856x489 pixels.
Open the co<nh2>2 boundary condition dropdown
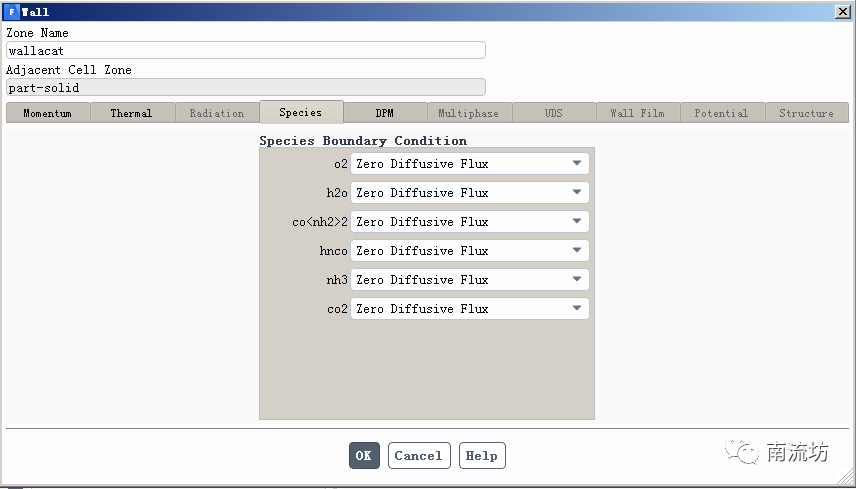[469, 222]
